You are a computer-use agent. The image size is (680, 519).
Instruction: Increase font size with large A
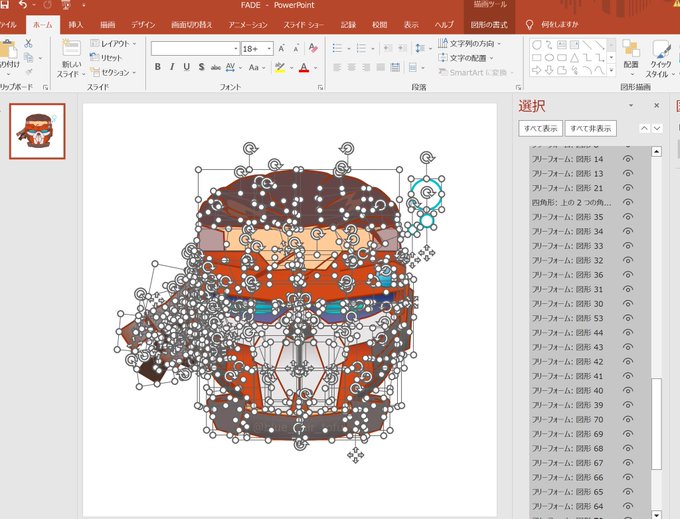(x=281, y=49)
